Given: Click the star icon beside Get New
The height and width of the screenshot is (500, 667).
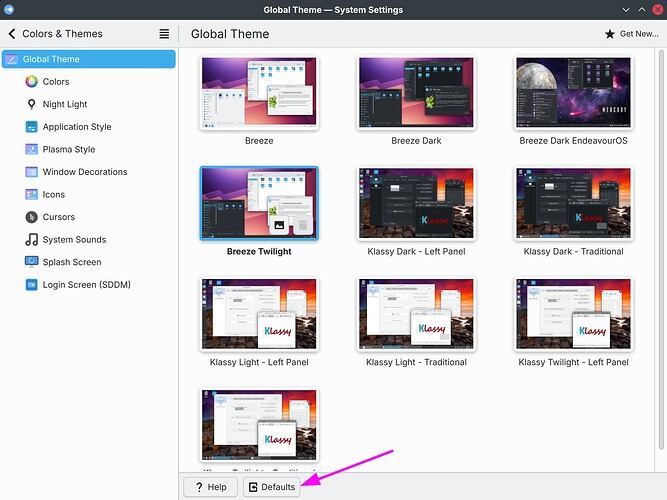Looking at the screenshot, I should point(610,34).
